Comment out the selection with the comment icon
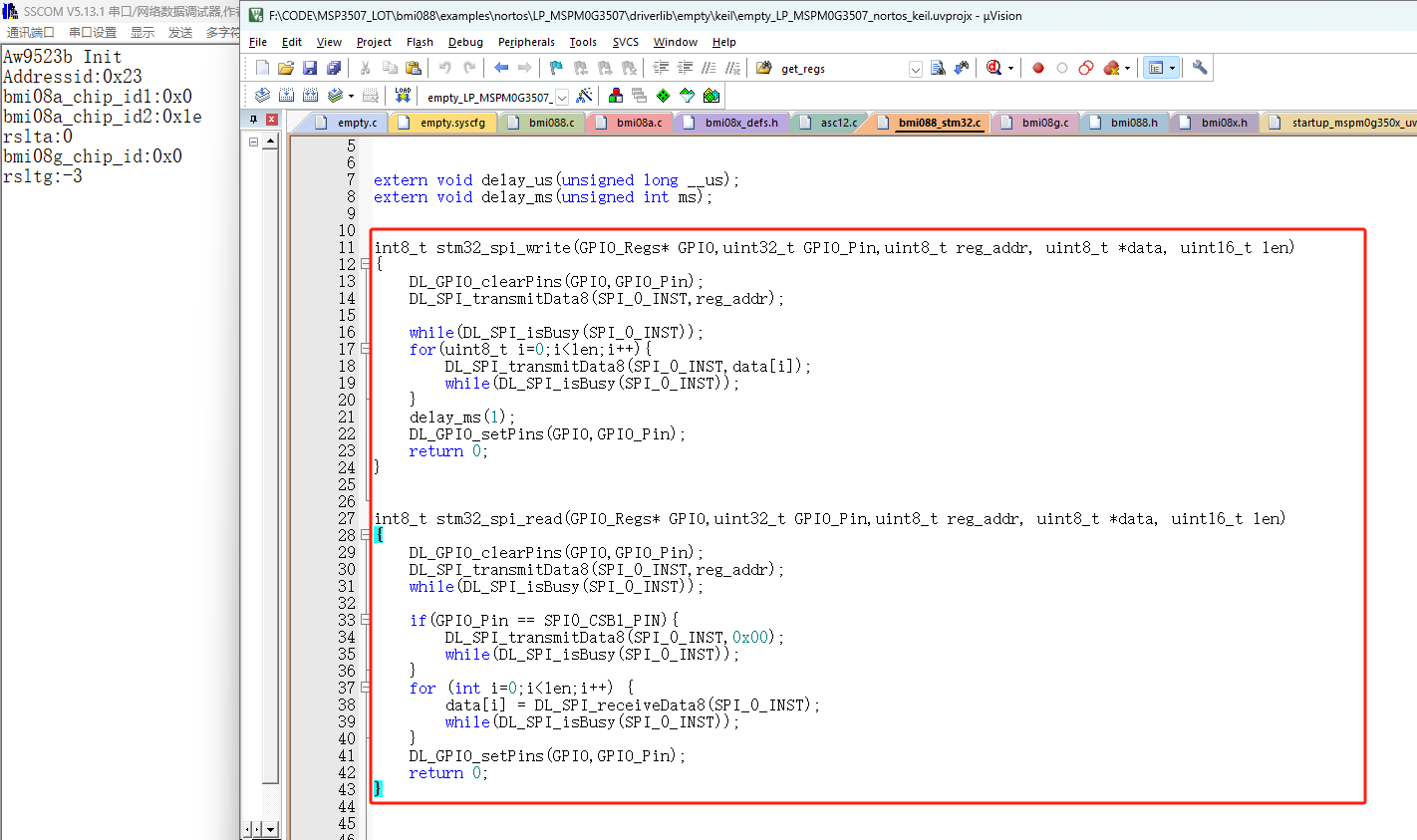This screenshot has width=1417, height=840. pyautogui.click(x=708, y=68)
